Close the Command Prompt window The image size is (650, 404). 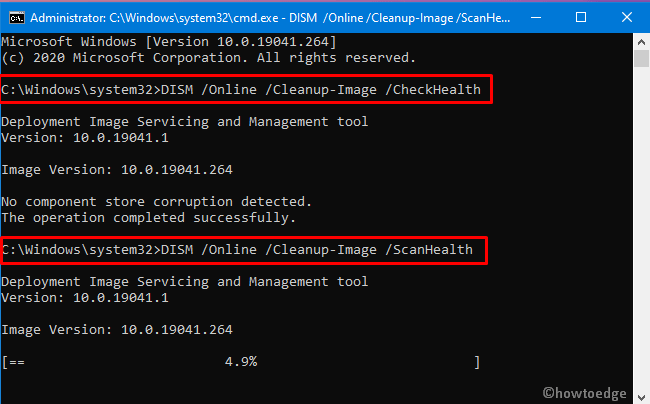tap(628, 16)
